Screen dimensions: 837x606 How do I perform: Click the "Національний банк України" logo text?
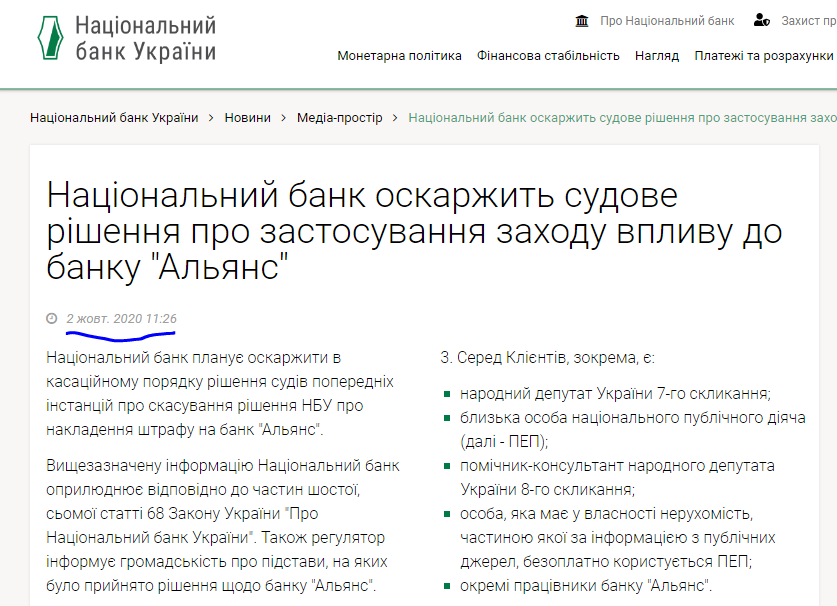click(146, 39)
